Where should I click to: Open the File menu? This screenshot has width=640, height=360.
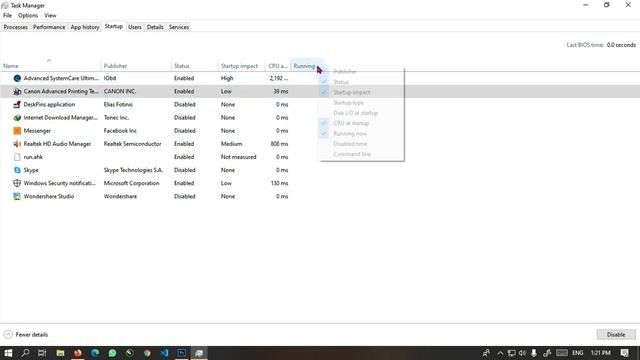(x=7, y=16)
